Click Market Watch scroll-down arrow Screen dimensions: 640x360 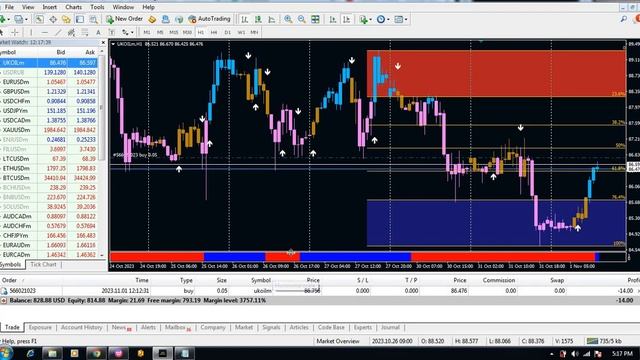click(102, 256)
